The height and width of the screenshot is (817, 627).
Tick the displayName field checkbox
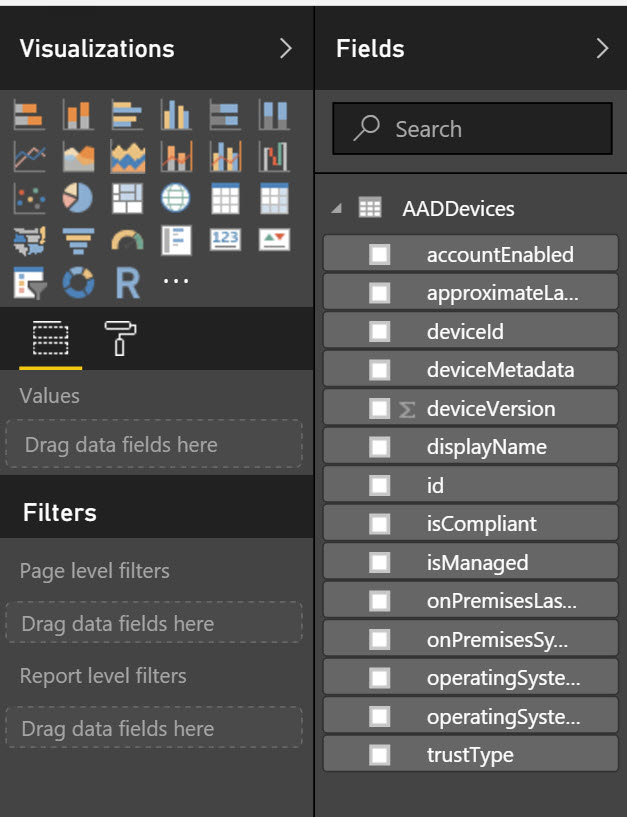379,447
